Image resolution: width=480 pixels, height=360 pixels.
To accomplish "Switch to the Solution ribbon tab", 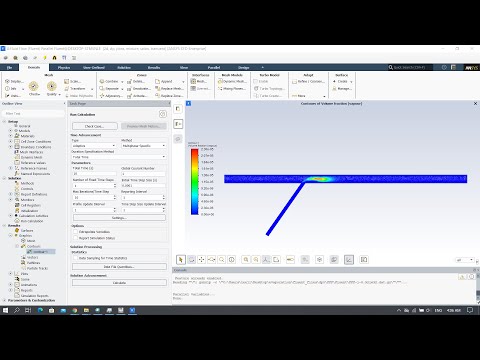I will point(124,67).
